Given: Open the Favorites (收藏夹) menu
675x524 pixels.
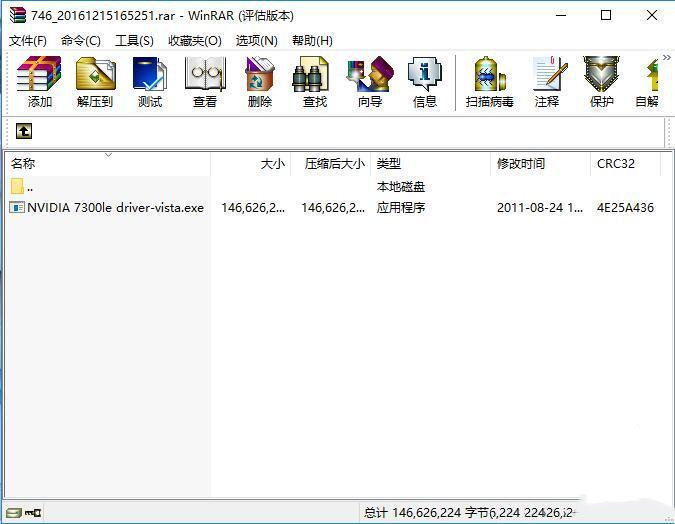Looking at the screenshot, I should (194, 41).
